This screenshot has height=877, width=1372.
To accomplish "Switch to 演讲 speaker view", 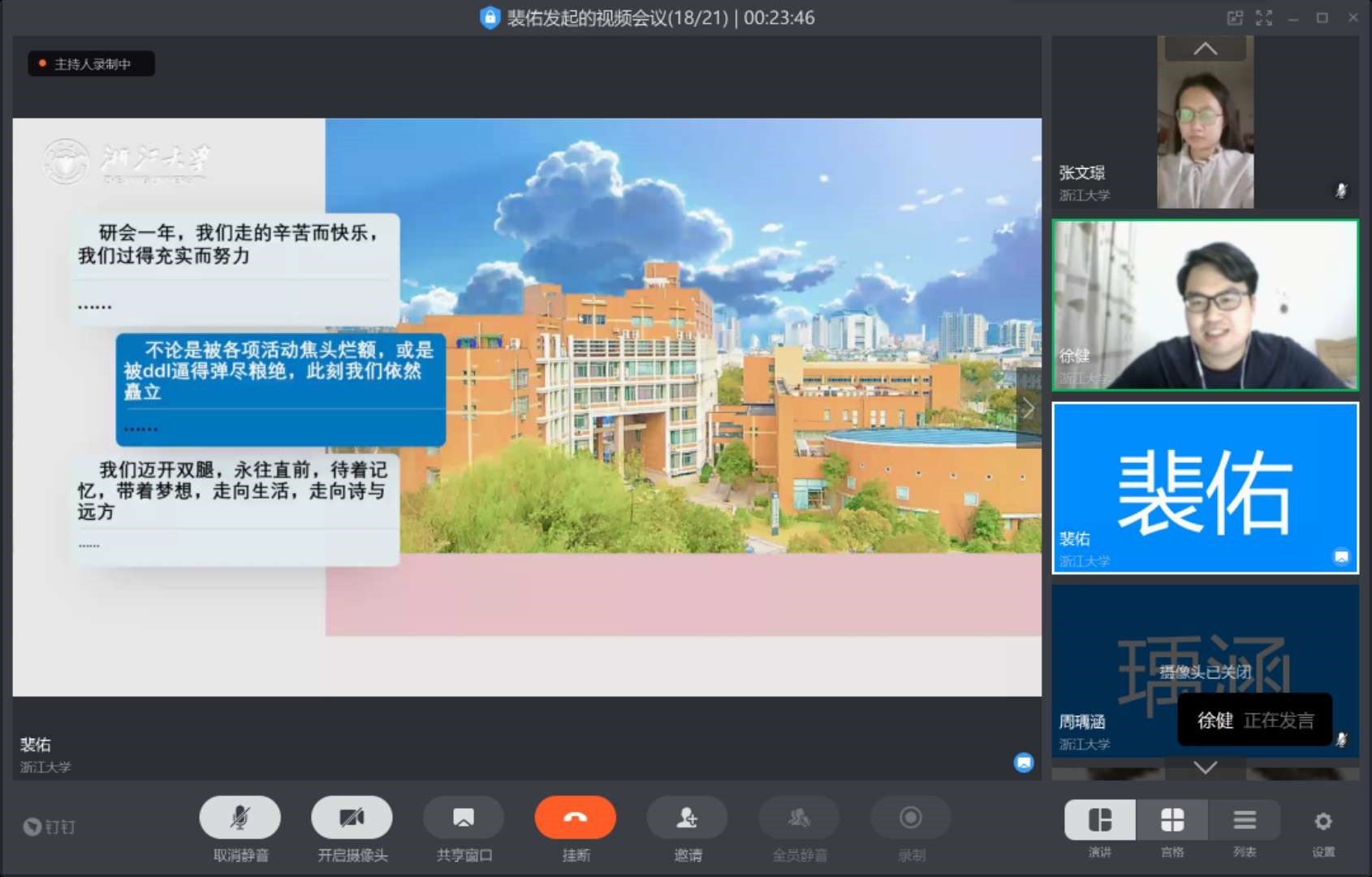I will coord(1100,820).
